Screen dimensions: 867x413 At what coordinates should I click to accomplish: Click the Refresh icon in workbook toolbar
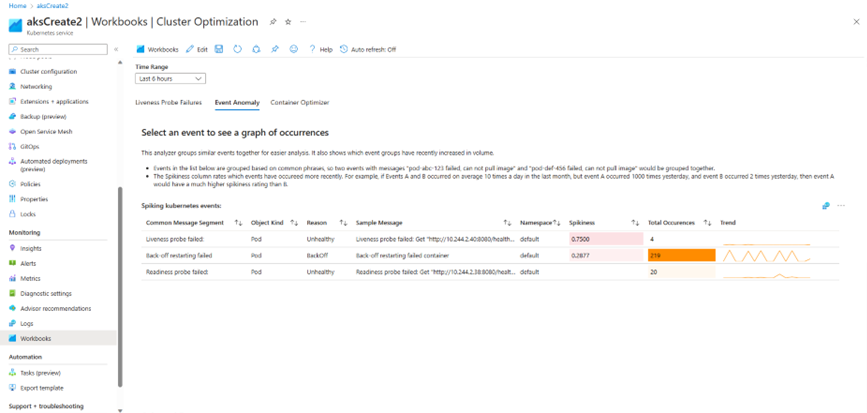click(x=238, y=49)
